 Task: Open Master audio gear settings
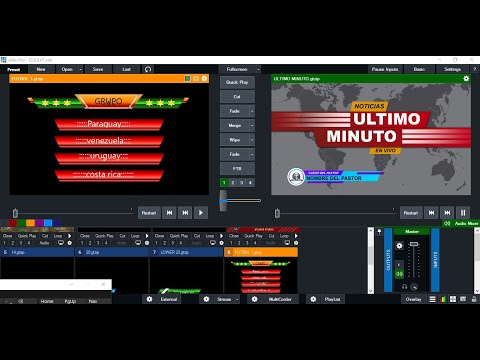[x=399, y=246]
